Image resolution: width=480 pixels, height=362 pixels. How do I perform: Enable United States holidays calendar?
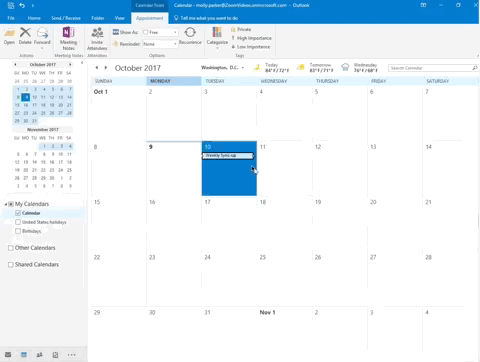18,222
